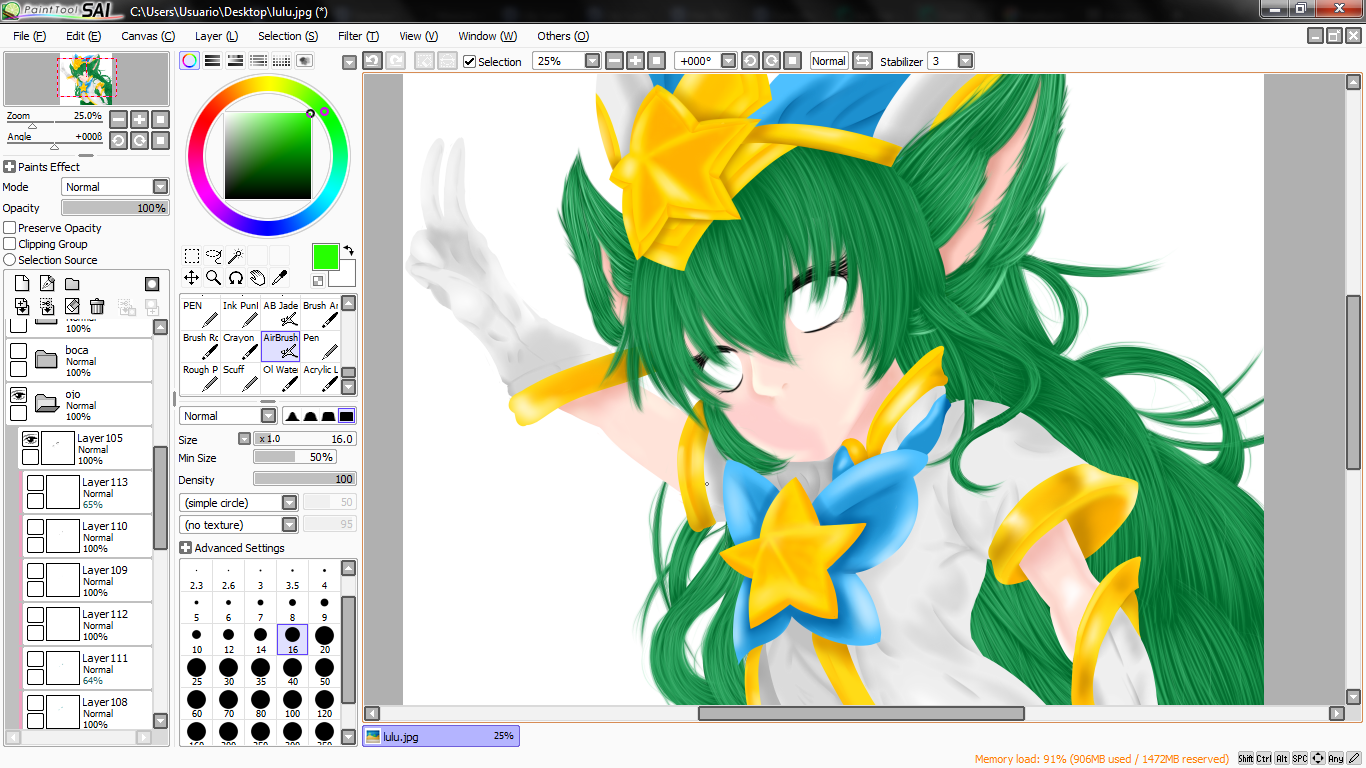Show Layer110 via visibility box
1366x768 pixels.
[x=35, y=527]
